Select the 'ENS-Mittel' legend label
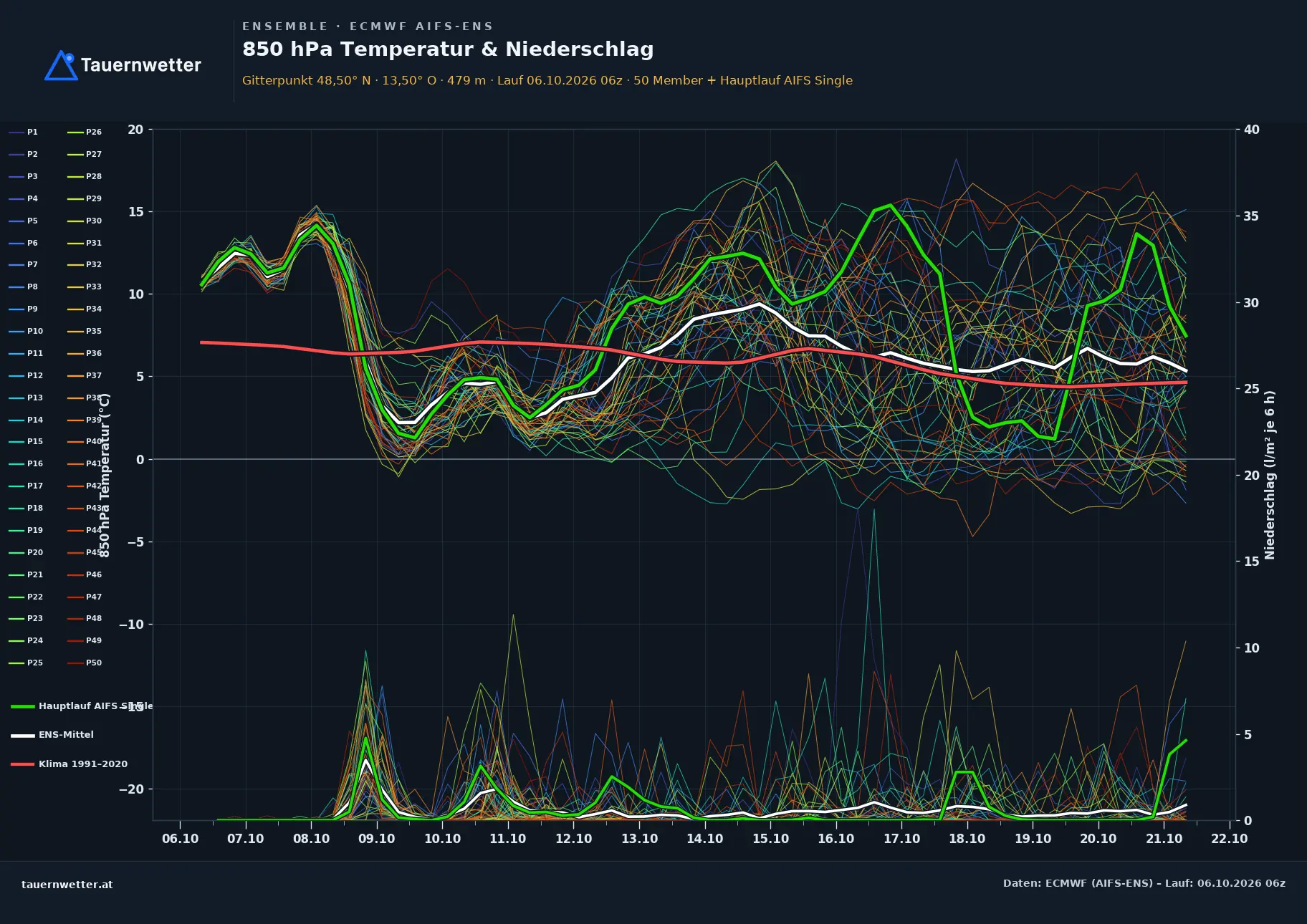 coord(66,734)
